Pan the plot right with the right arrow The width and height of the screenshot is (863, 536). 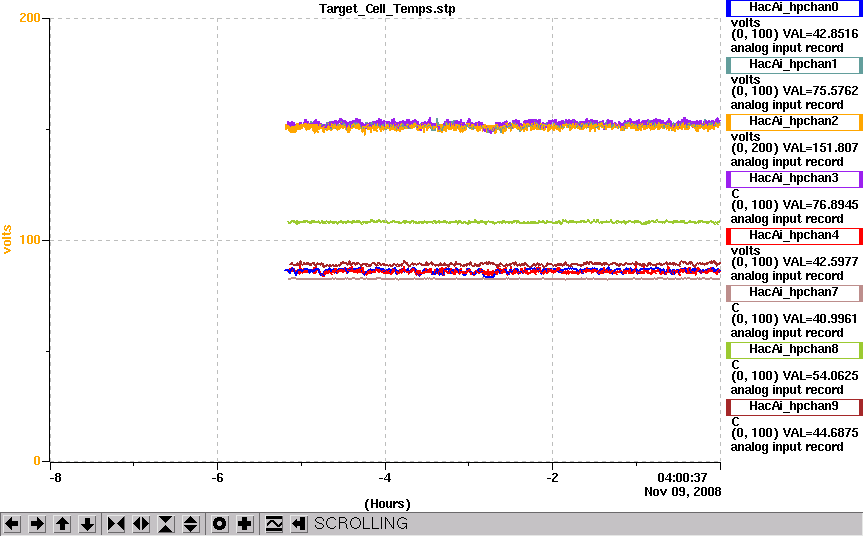[37, 523]
